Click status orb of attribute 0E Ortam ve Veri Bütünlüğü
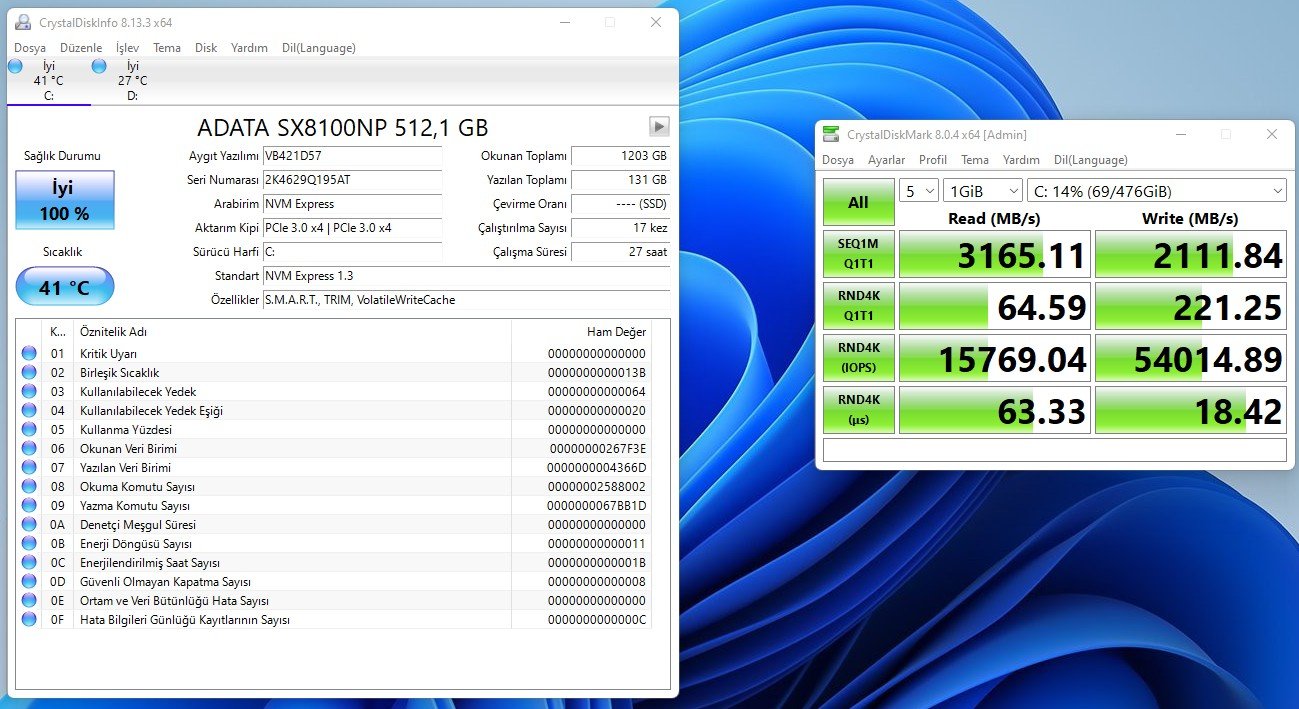1299x709 pixels. [29, 600]
